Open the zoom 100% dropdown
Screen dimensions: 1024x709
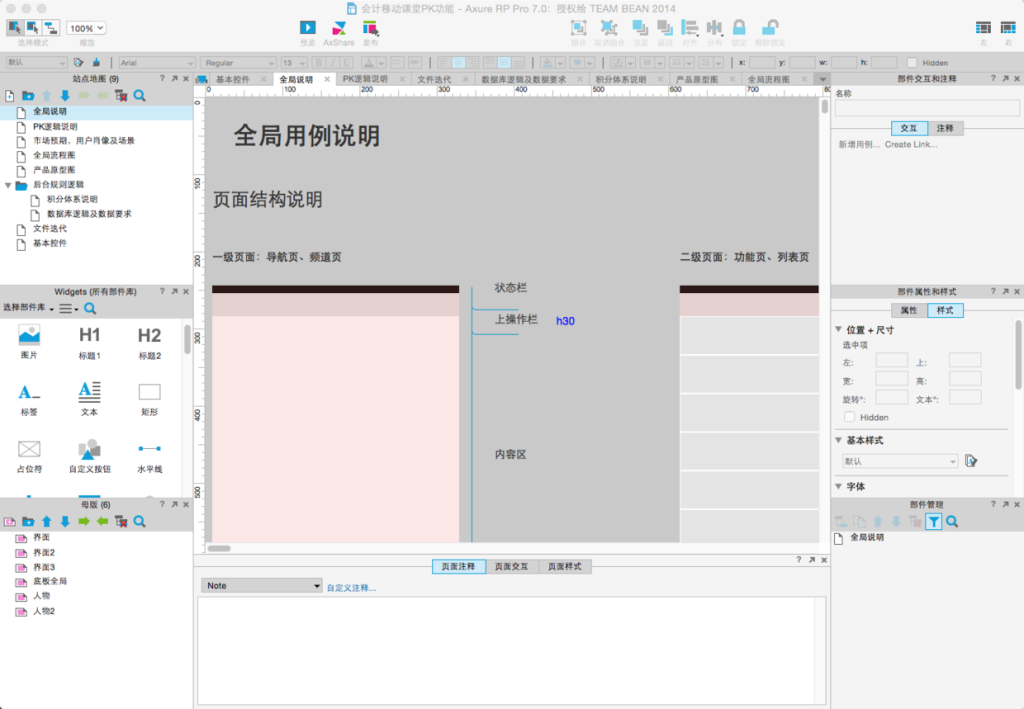(x=86, y=28)
